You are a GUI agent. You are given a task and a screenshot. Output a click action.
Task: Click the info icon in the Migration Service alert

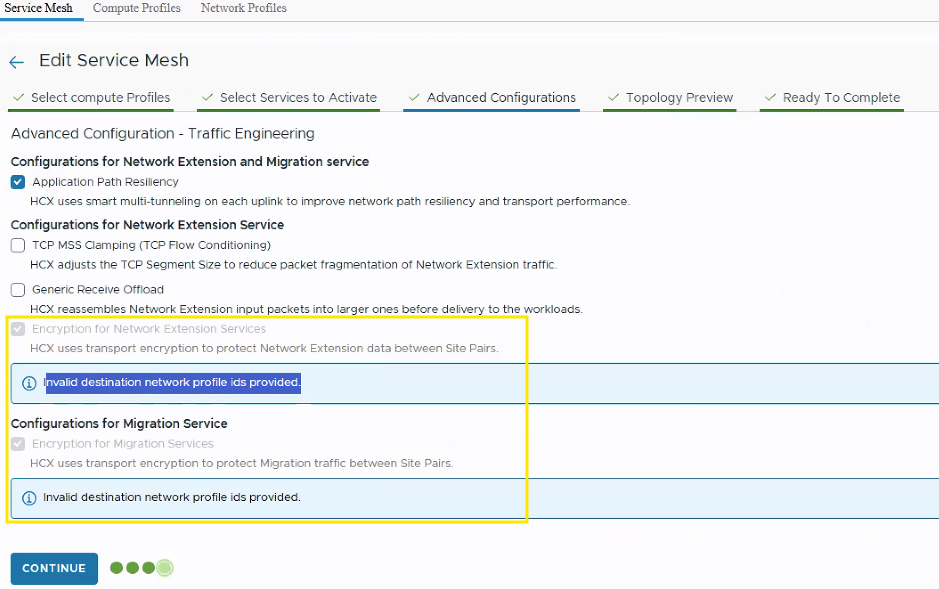point(29,498)
